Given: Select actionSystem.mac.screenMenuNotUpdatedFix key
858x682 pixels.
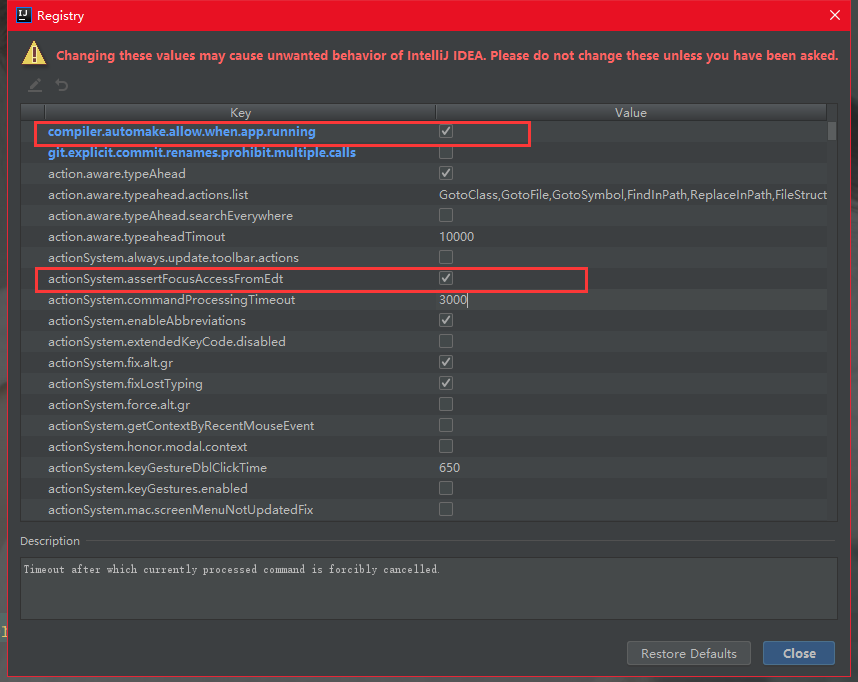Looking at the screenshot, I should coord(181,510).
